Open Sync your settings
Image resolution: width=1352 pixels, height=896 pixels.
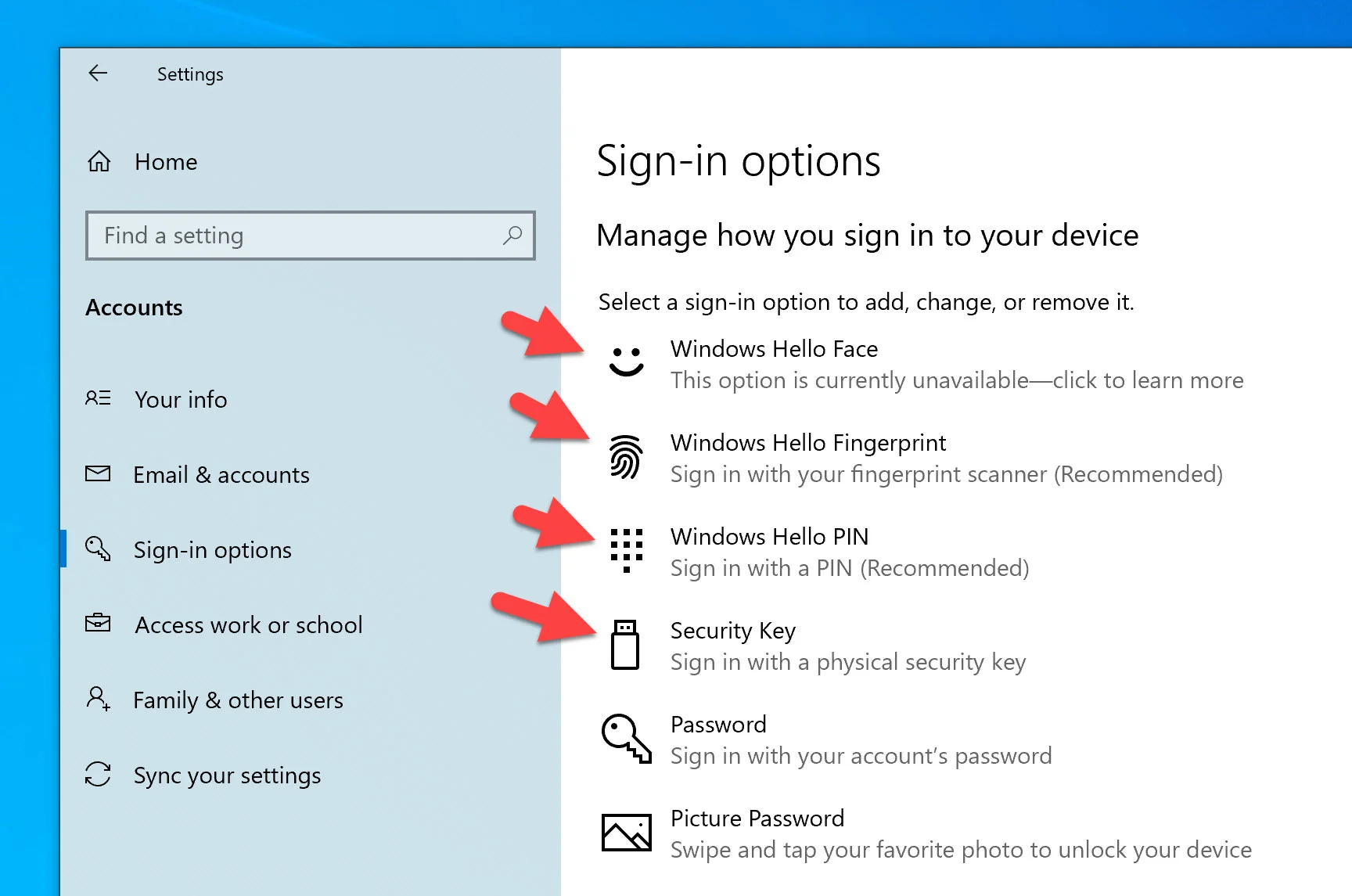[310, 775]
